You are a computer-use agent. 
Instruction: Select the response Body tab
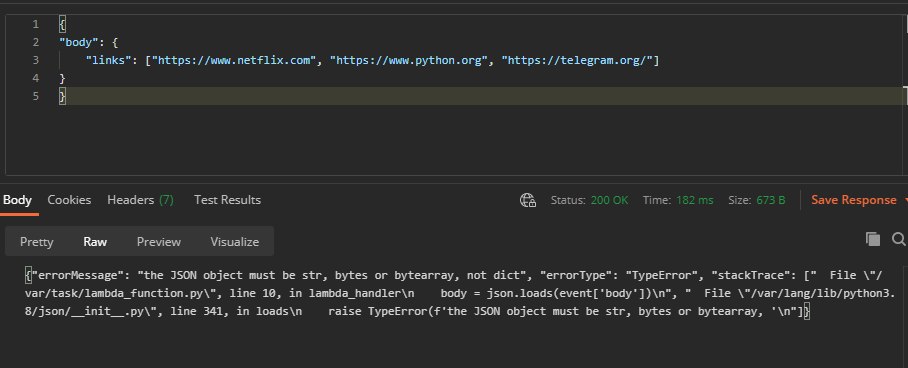(x=17, y=200)
